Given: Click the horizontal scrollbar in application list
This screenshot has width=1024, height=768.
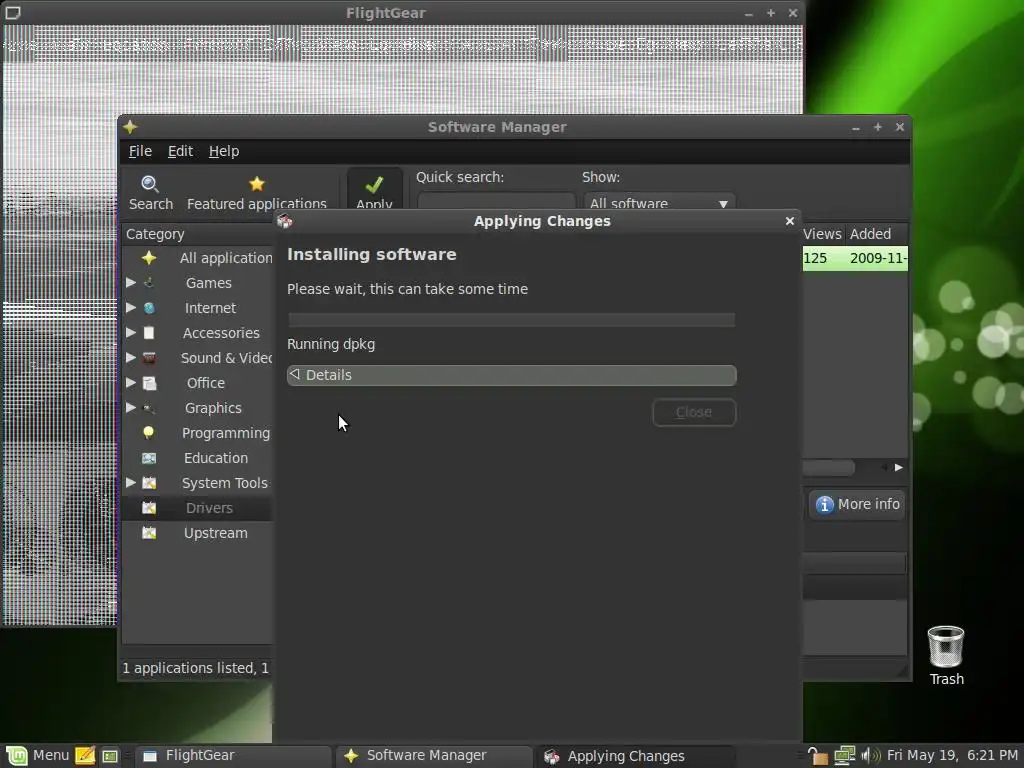Looking at the screenshot, I should tap(828, 468).
